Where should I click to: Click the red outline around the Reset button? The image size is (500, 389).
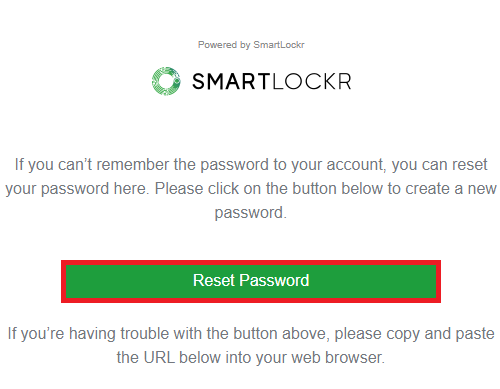click(251, 263)
